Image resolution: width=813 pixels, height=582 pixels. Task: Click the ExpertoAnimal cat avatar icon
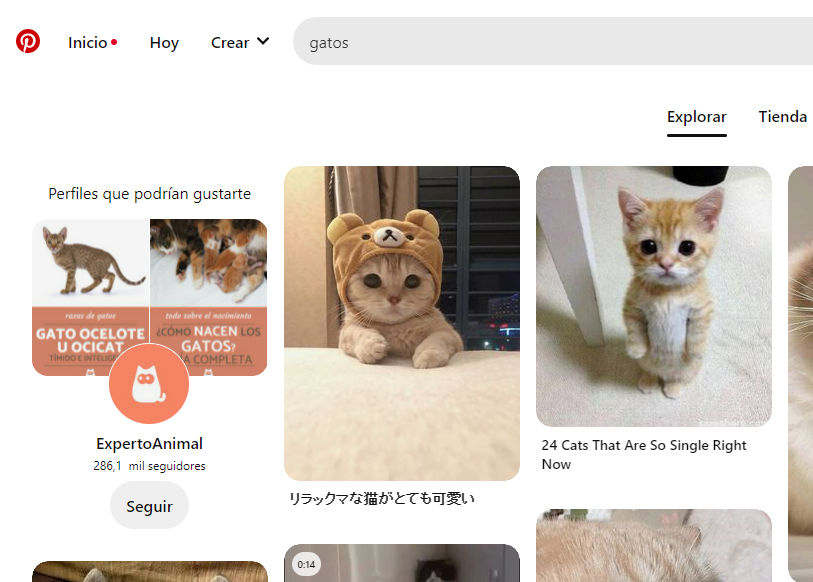pyautogui.click(x=149, y=384)
